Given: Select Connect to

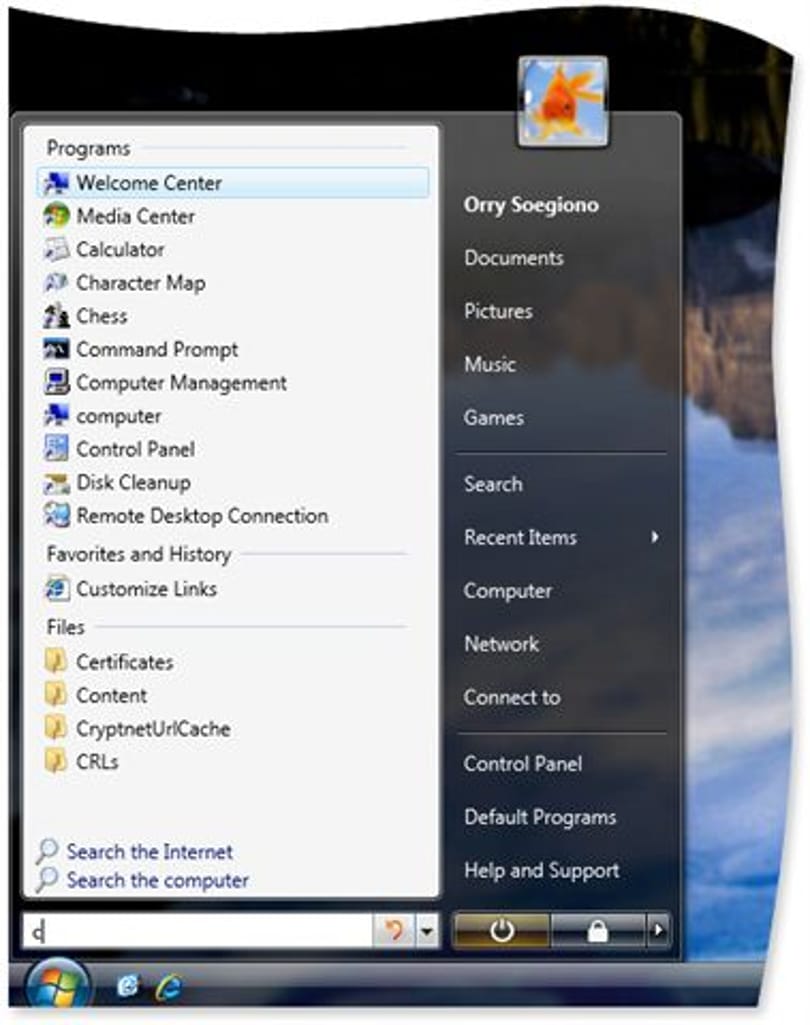Looking at the screenshot, I should pos(512,697).
